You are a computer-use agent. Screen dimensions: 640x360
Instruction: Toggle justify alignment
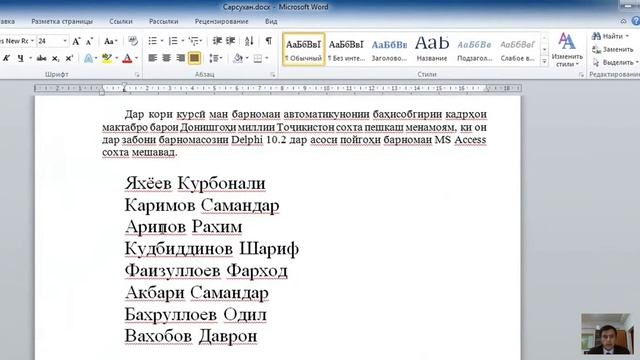(x=194, y=58)
